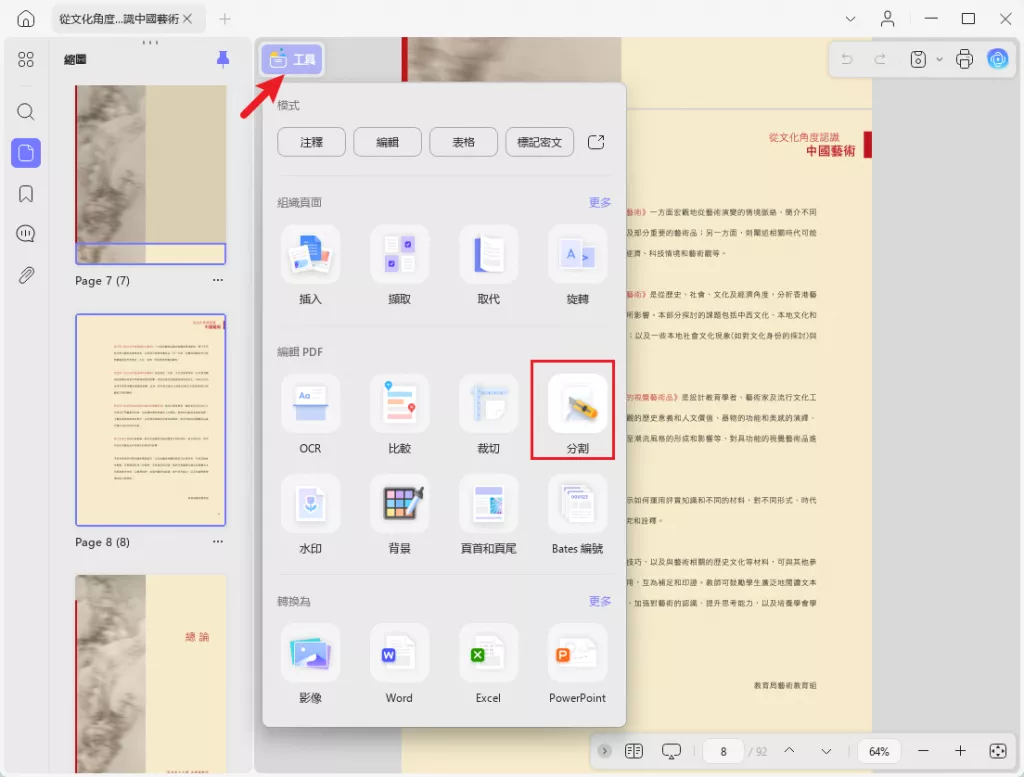Click the 縮圖 panel title
Screen dimensions: 1024x777
74,59
